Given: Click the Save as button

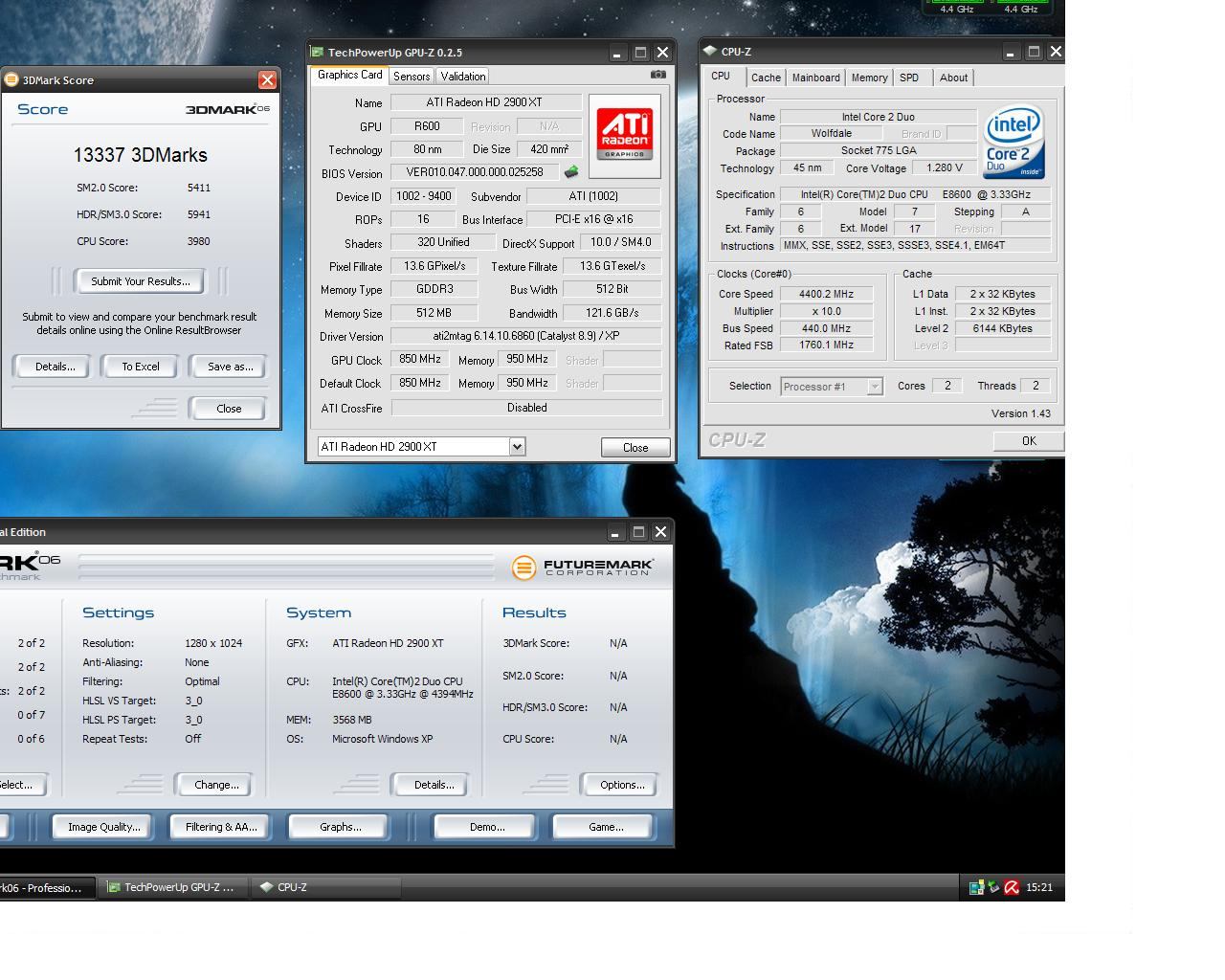Looking at the screenshot, I should (x=230, y=367).
